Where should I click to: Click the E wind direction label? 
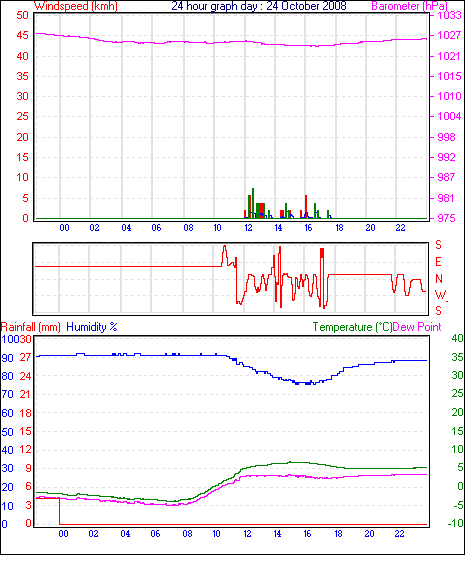438,262
